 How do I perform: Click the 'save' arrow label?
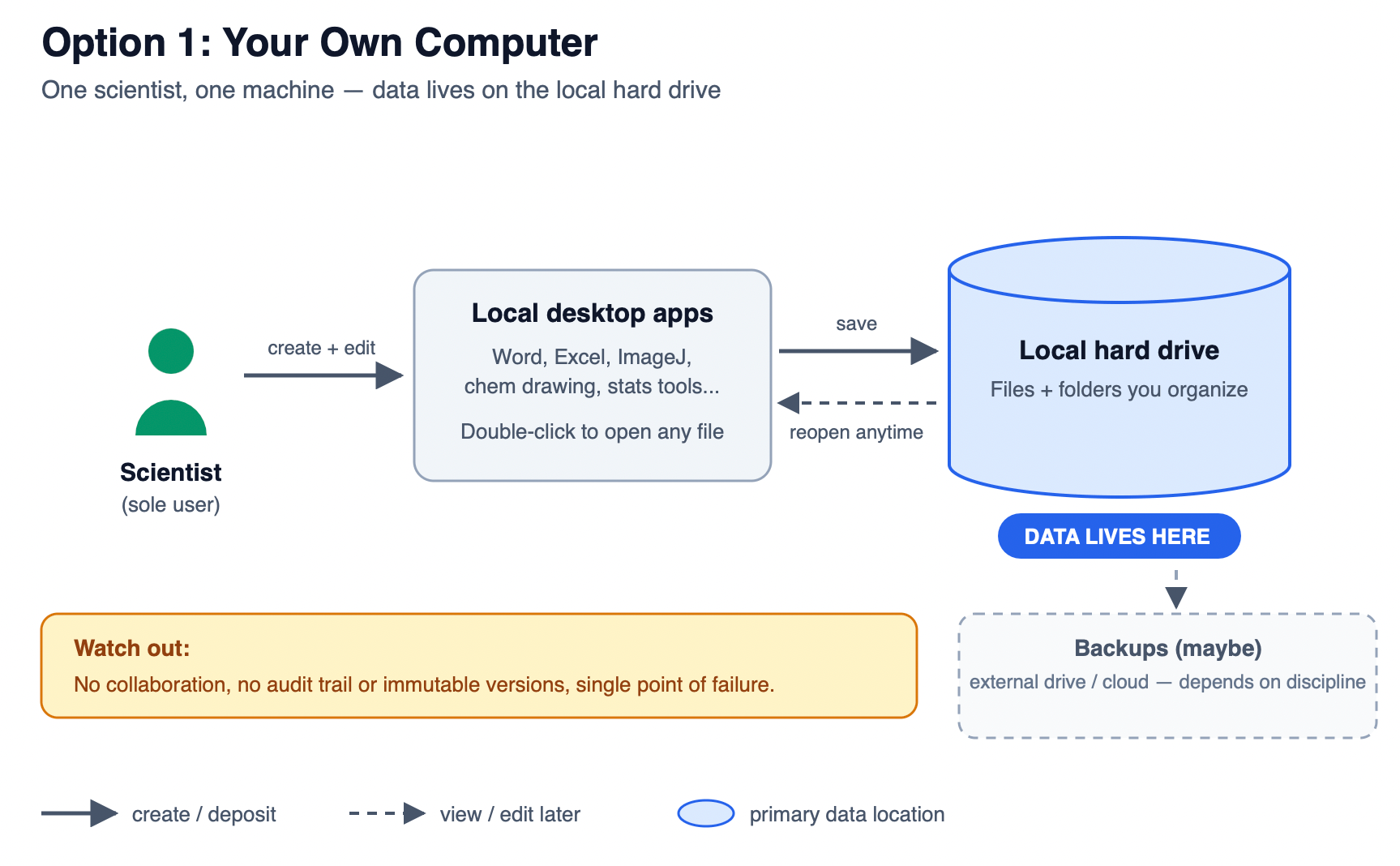[x=856, y=324]
